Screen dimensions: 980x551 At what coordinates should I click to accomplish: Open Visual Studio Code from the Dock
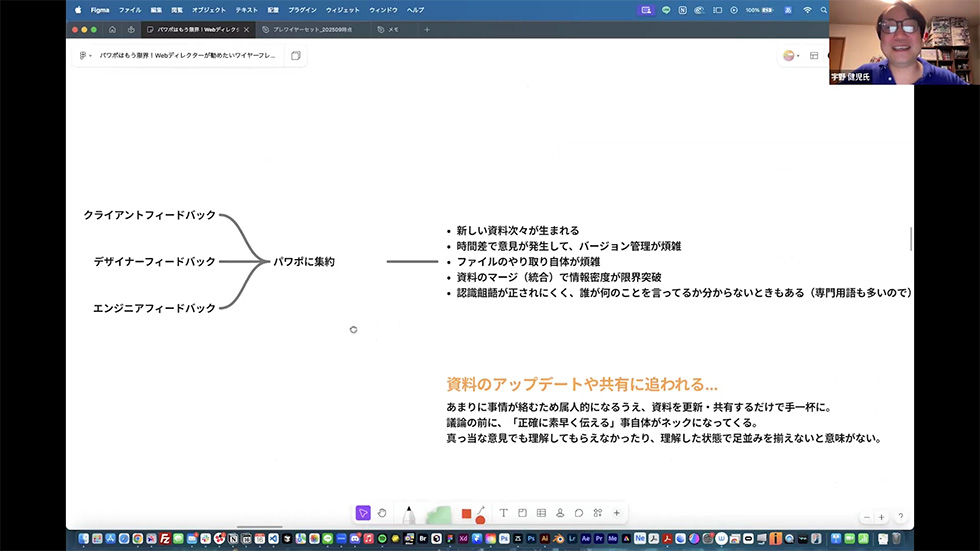[273, 539]
